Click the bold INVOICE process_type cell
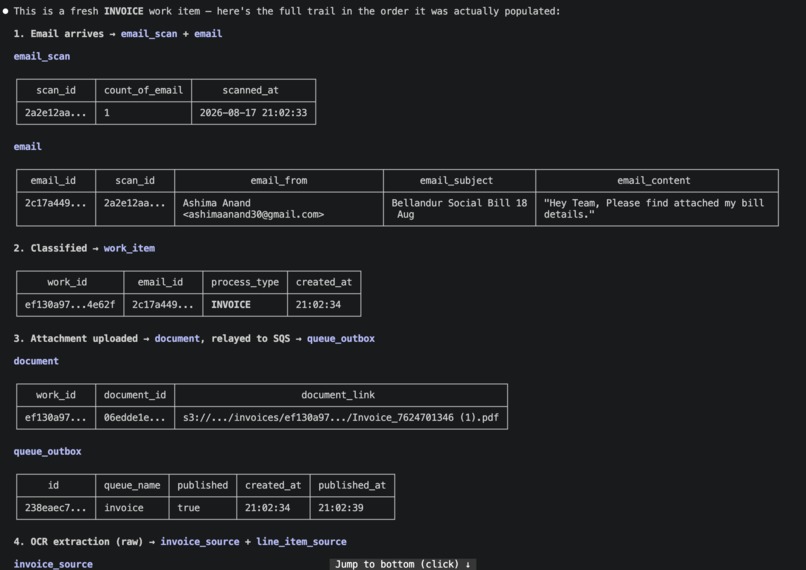Image resolution: width=806 pixels, height=570 pixels. click(245, 305)
